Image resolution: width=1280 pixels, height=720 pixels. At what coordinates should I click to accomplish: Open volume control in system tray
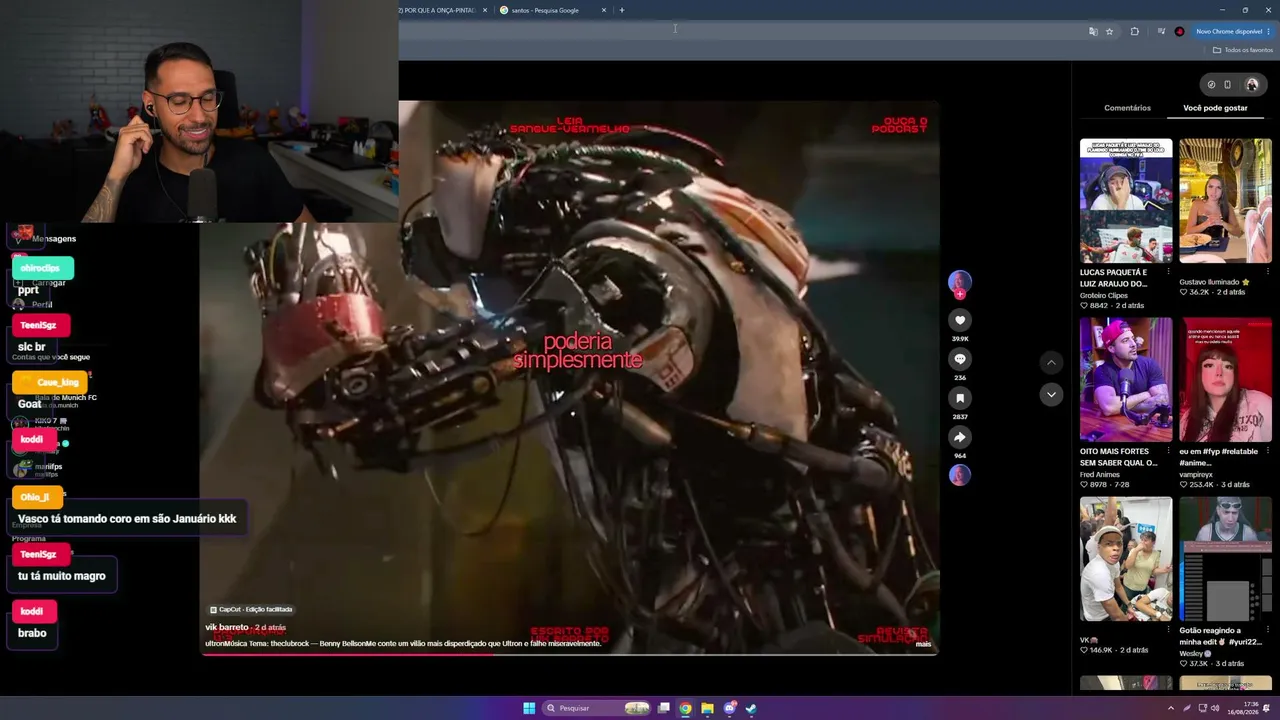pos(1215,708)
